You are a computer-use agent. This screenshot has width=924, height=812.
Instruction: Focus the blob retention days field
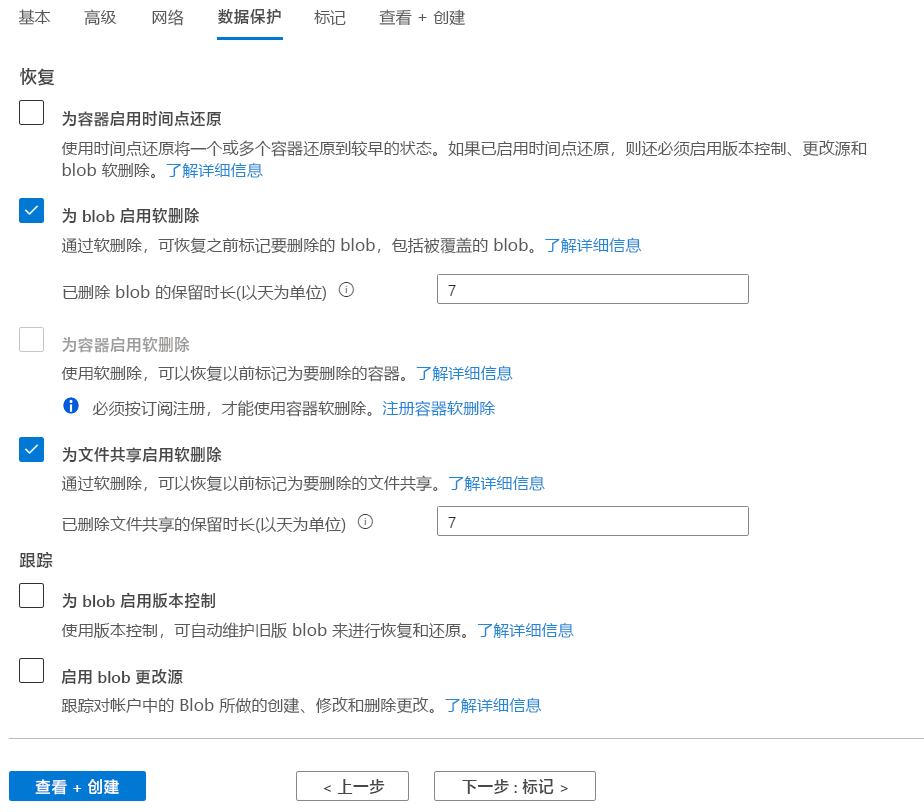click(593, 289)
